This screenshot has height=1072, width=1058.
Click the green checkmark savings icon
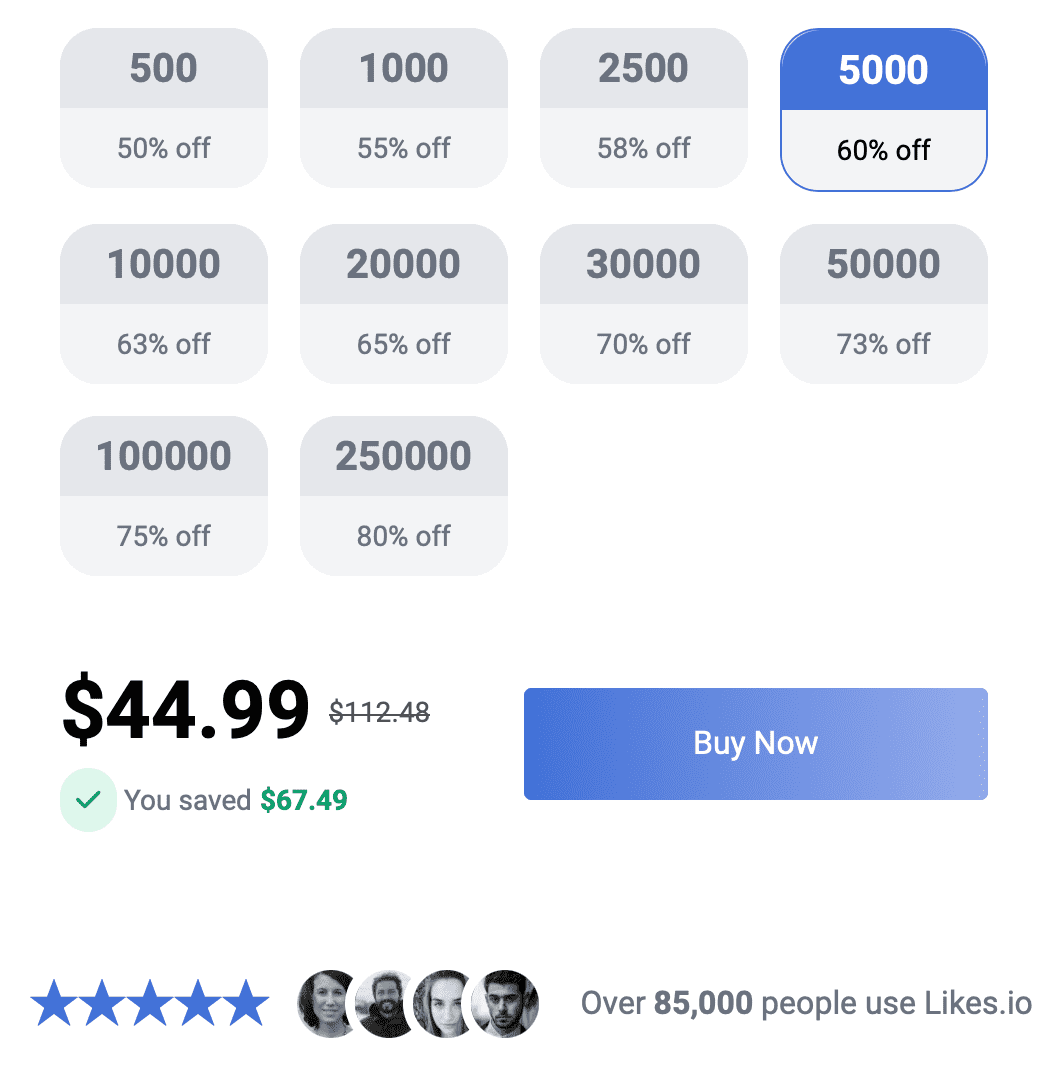(x=88, y=800)
